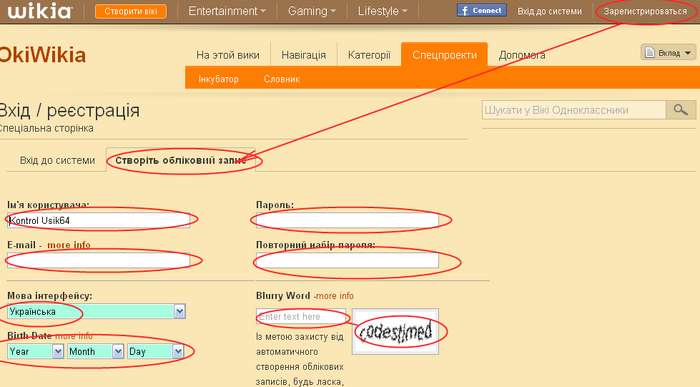Click more info link next to E-mail
The image size is (700, 387).
pyautogui.click(x=69, y=245)
